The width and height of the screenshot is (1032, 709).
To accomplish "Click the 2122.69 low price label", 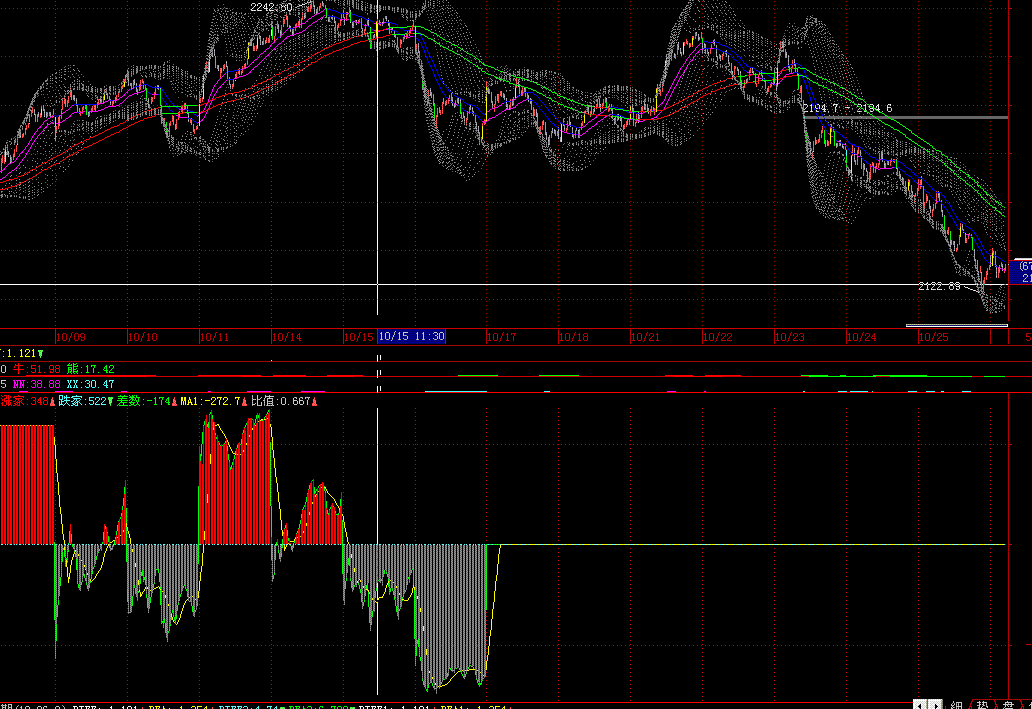I will point(939,286).
